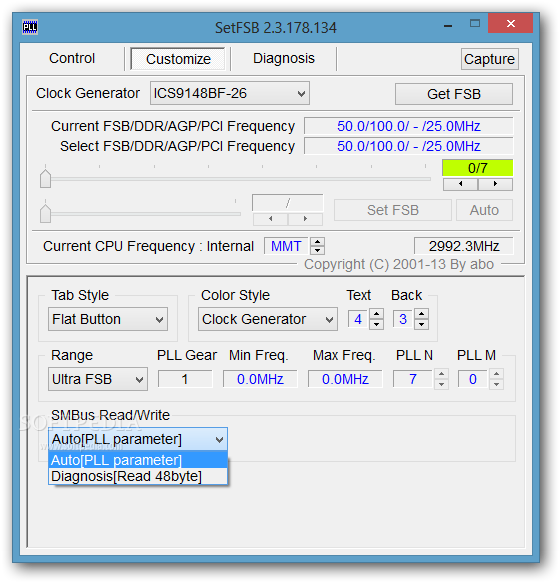560x583 pixels.
Task: Click the lower fine-tune slider thumb
Action: 45,213
